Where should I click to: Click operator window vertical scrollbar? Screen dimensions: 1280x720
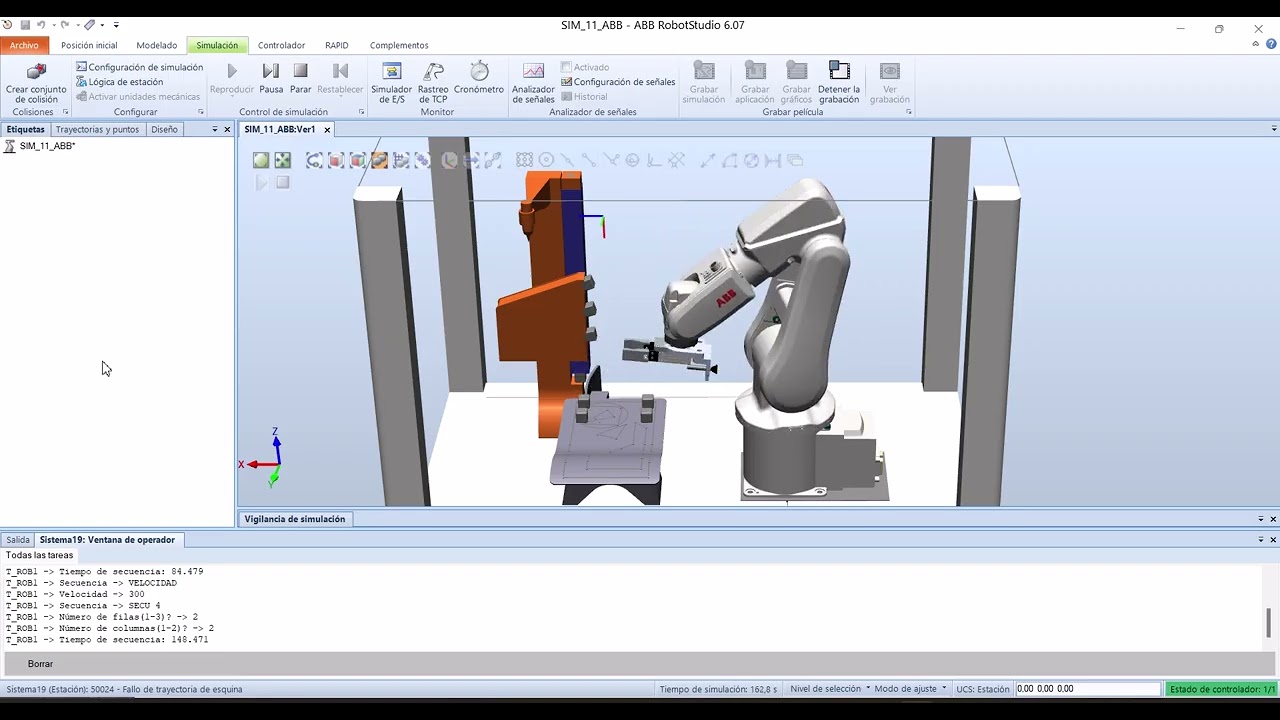coord(1269,622)
